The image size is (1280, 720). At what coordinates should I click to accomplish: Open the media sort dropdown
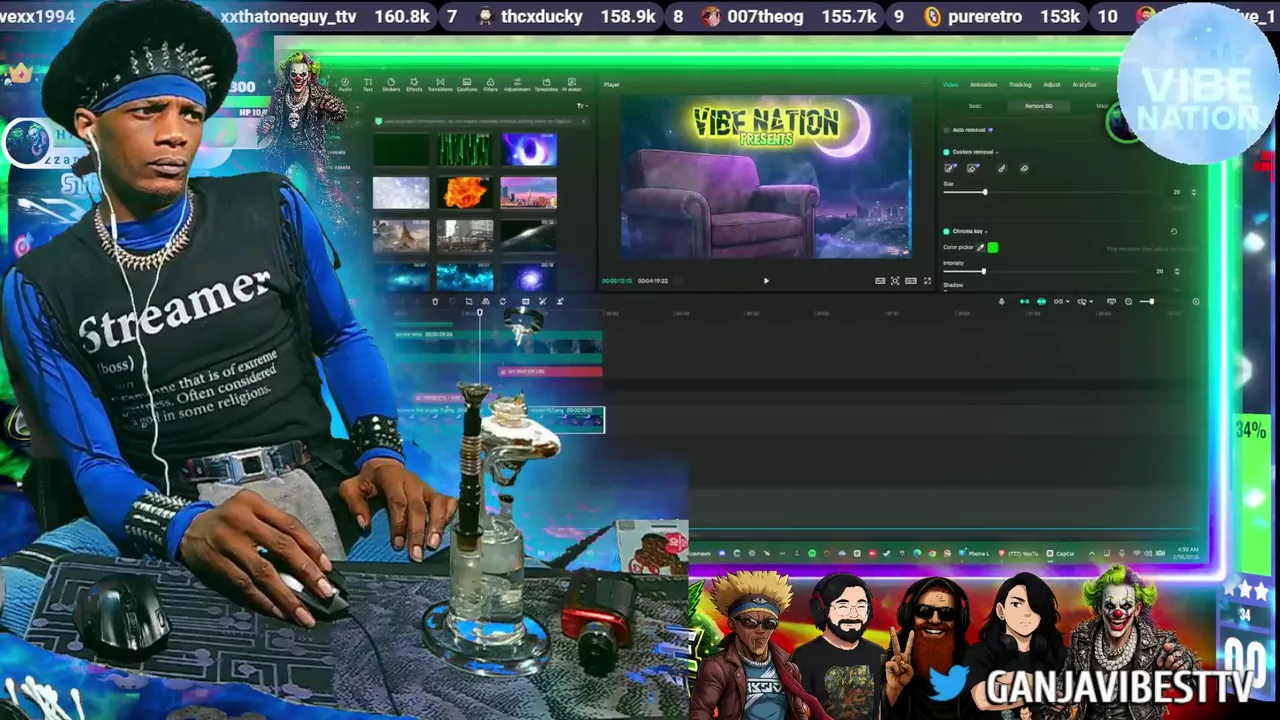coord(582,106)
